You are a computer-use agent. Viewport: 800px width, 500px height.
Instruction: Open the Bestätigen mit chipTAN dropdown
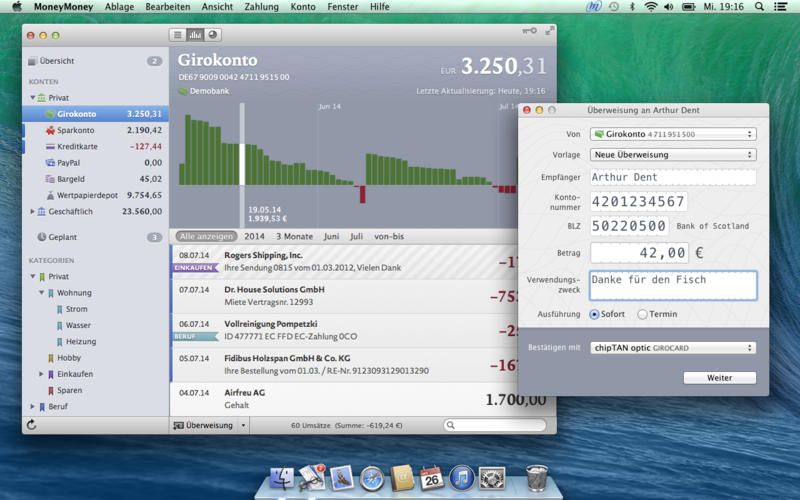pos(672,348)
